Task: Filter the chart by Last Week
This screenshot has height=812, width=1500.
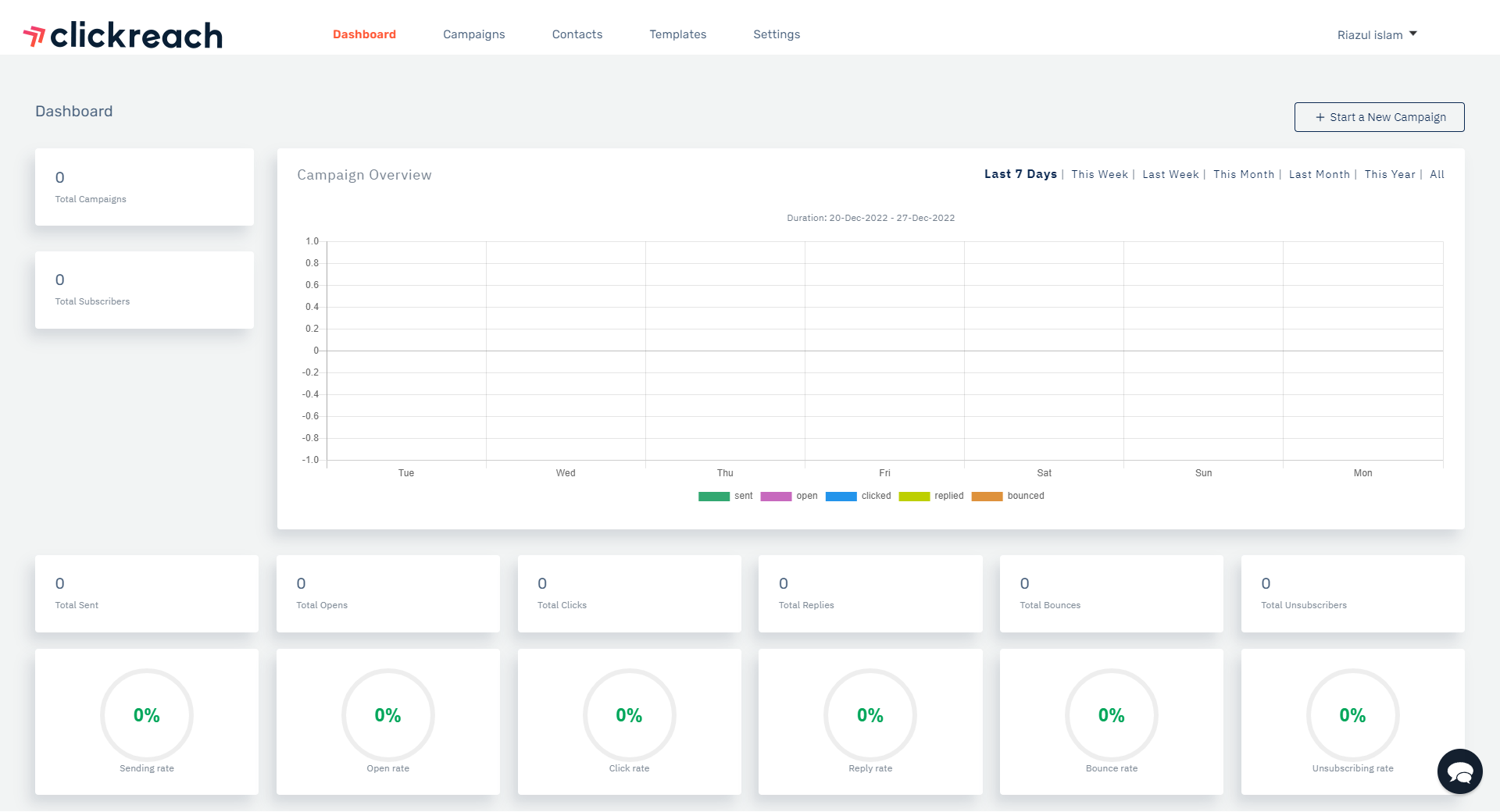Action: pos(1170,174)
